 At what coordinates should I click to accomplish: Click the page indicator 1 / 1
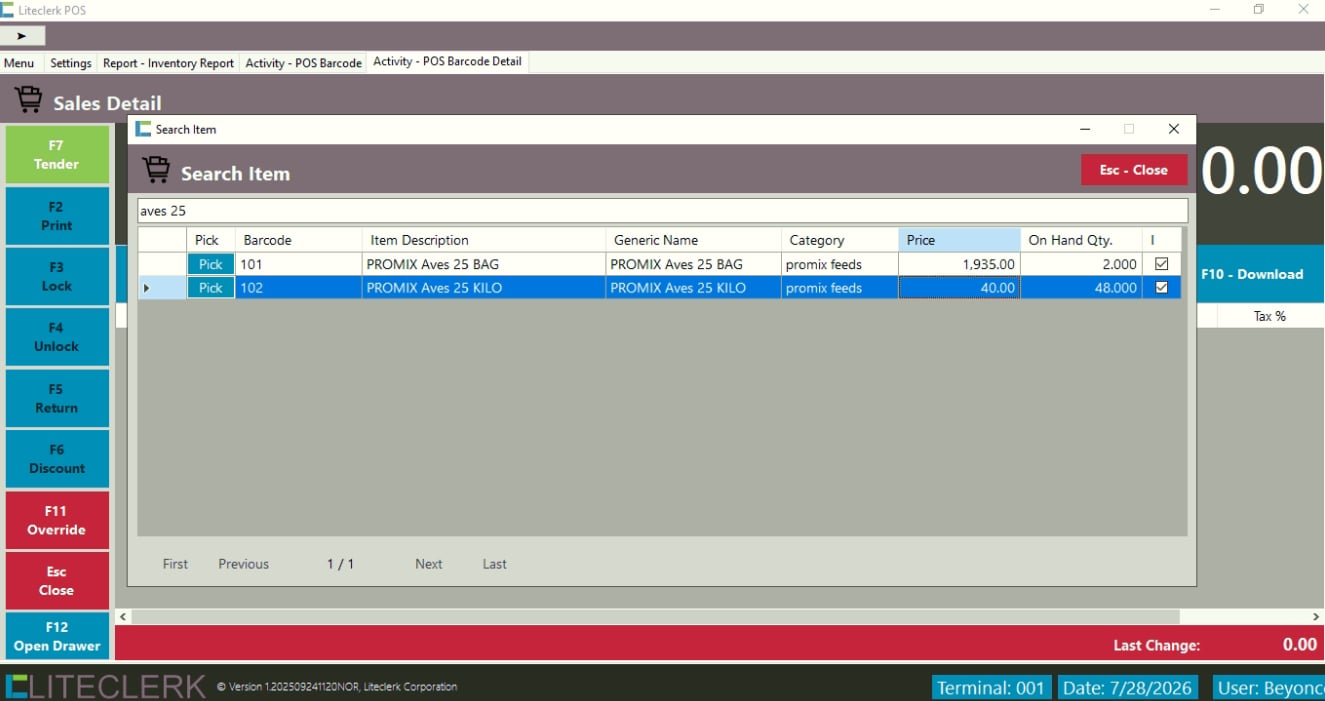[341, 564]
